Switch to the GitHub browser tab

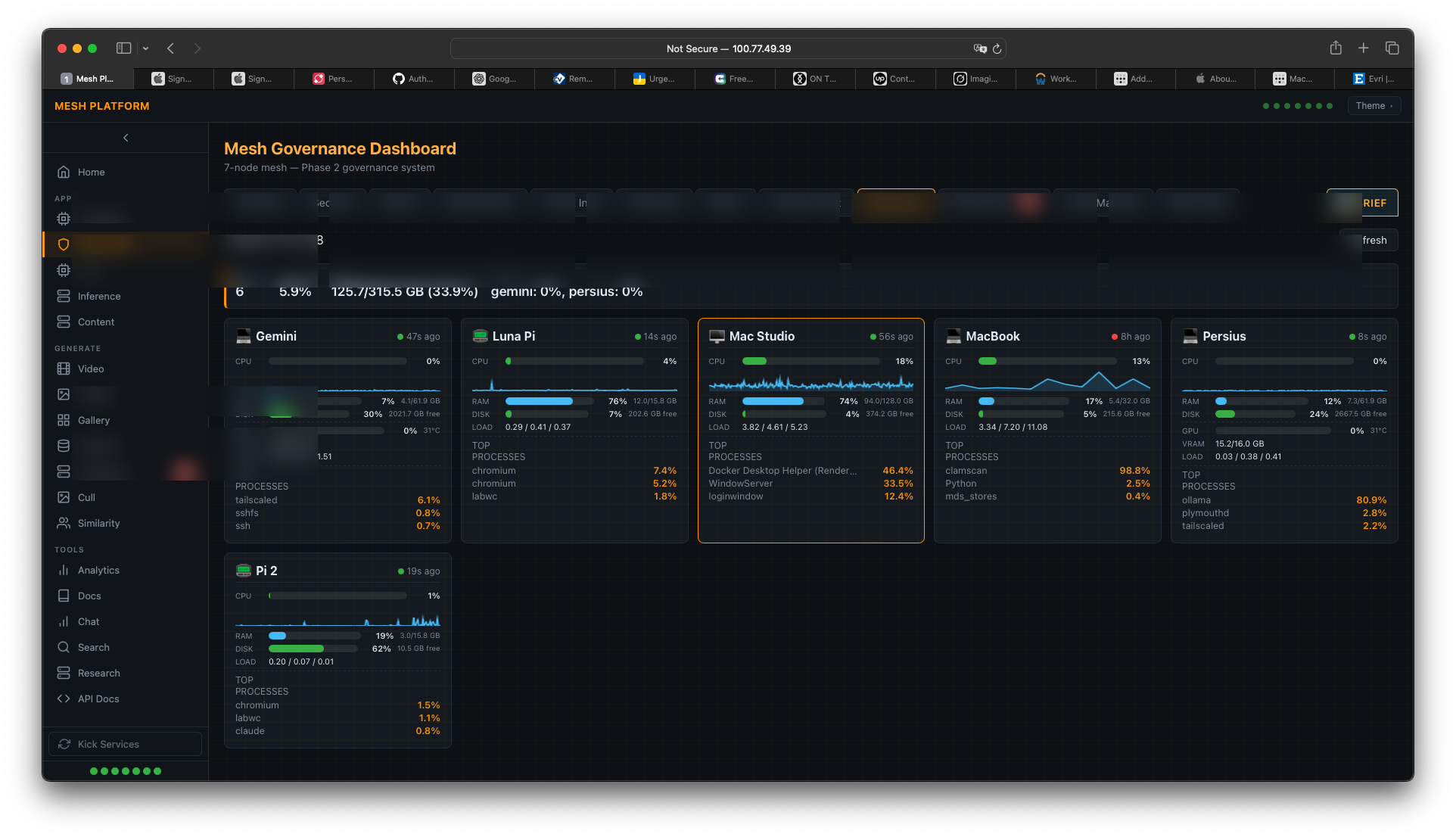413,79
